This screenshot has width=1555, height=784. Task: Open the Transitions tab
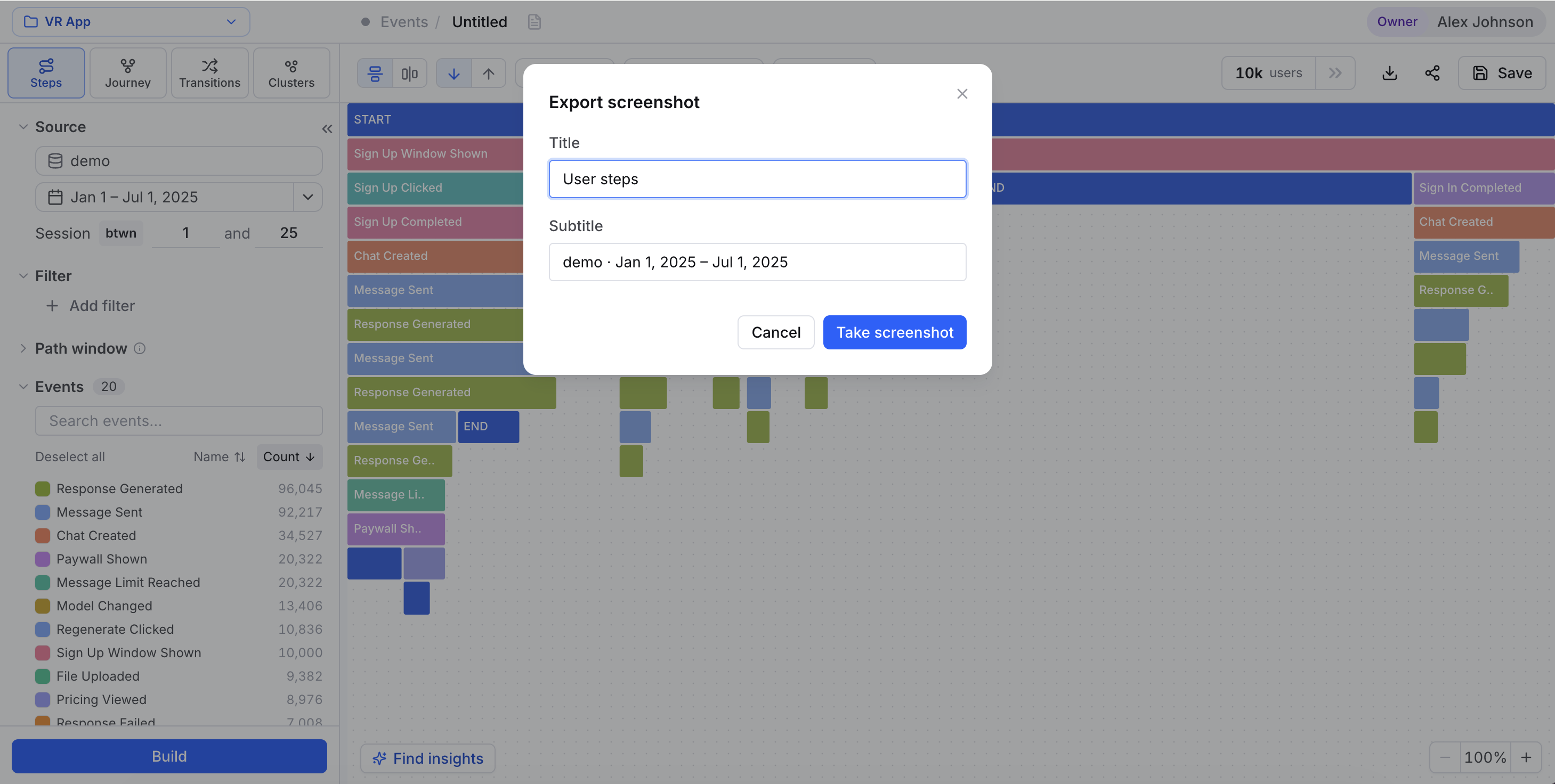(209, 73)
